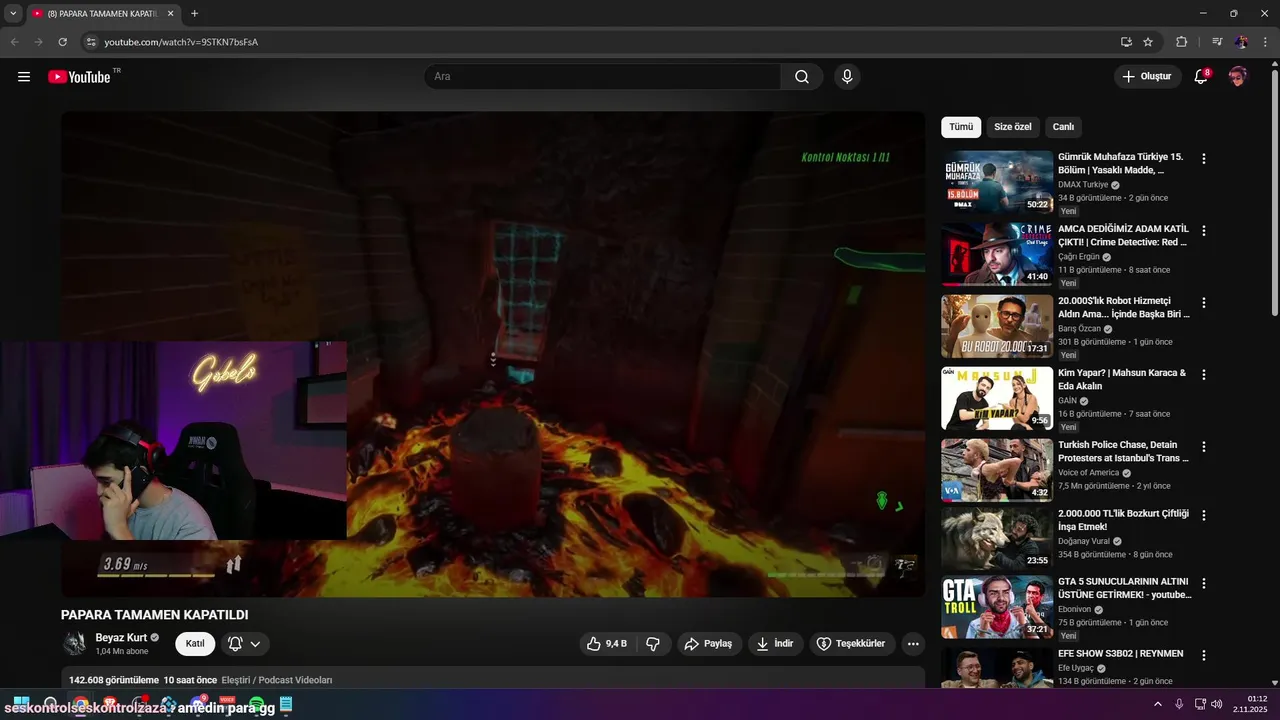
Task: Click the İndir download button
Action: click(775, 644)
